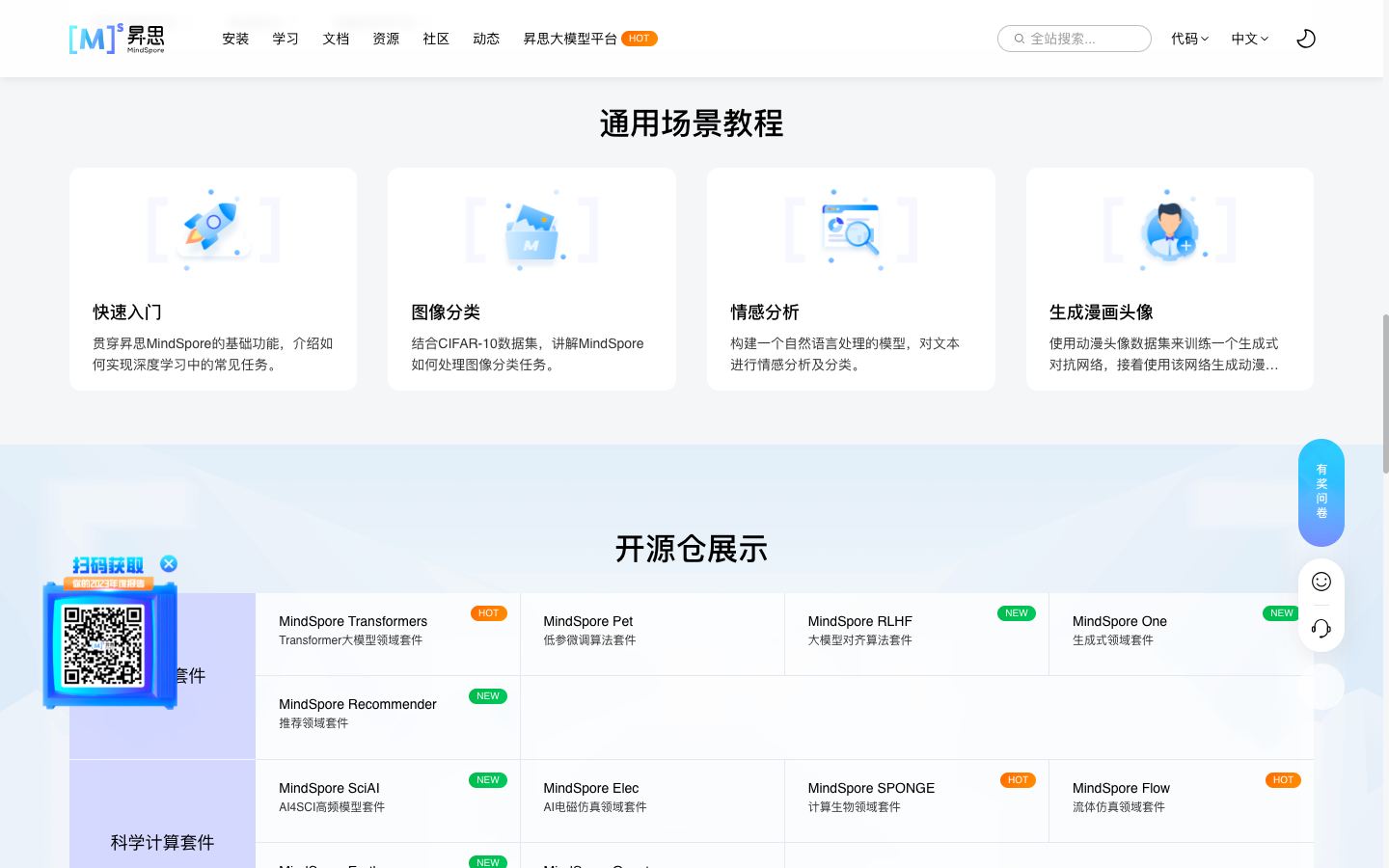Open MindSpore Recommender repository
Screen dimensions: 1389x868
[x=358, y=704]
